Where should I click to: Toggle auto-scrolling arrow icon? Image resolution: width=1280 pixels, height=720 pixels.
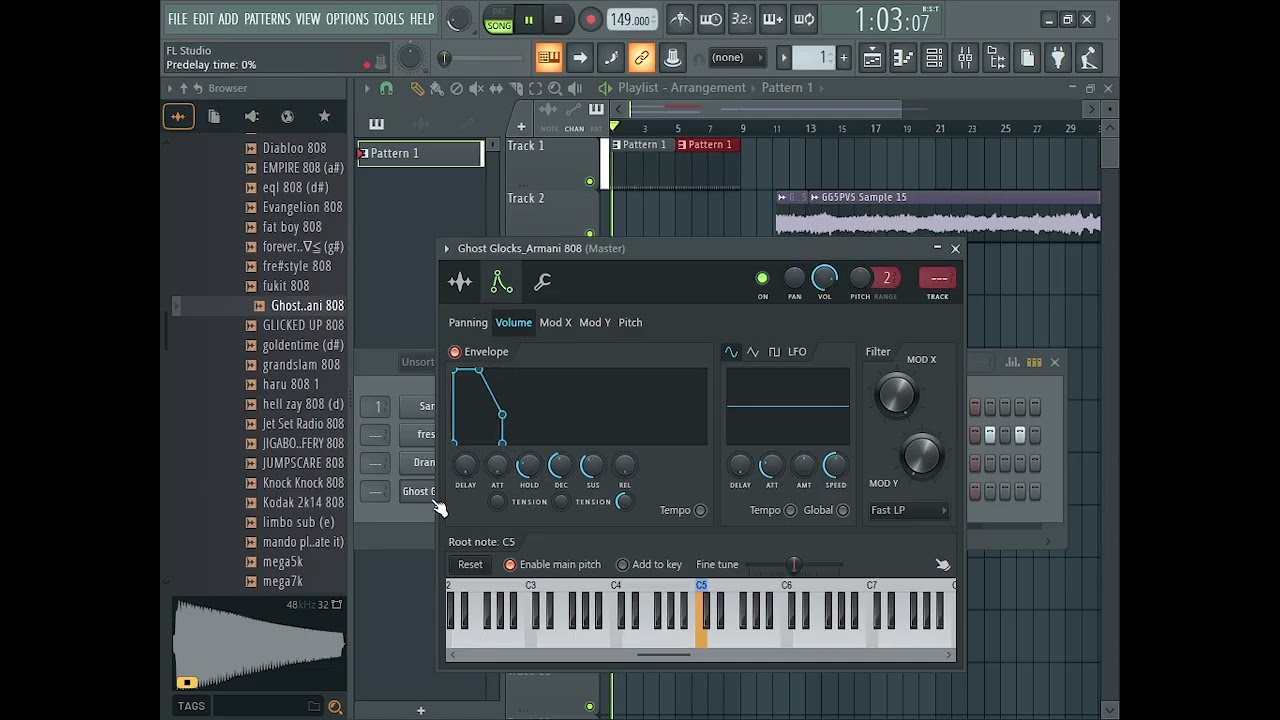click(x=580, y=58)
